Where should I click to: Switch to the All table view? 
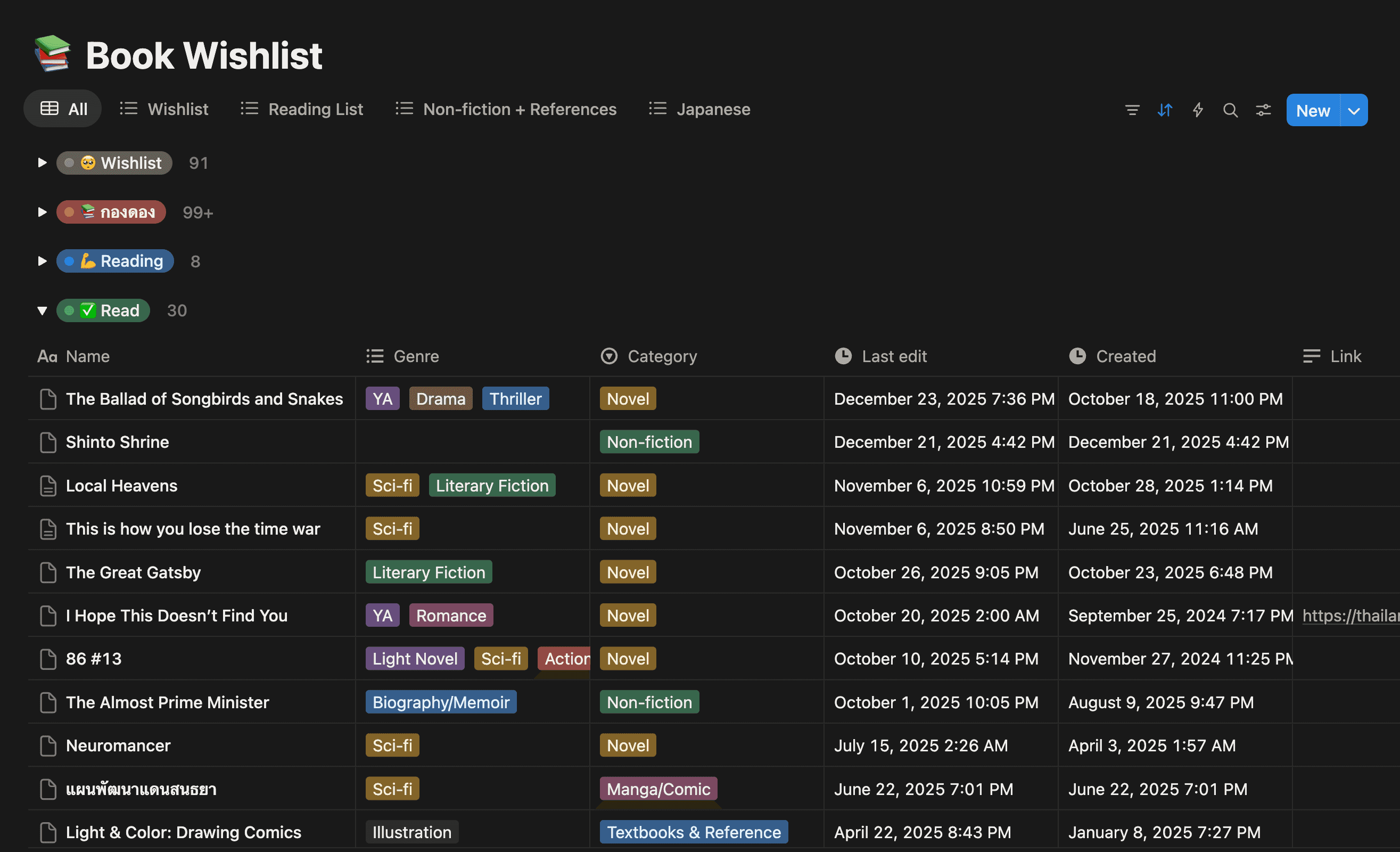(x=63, y=109)
